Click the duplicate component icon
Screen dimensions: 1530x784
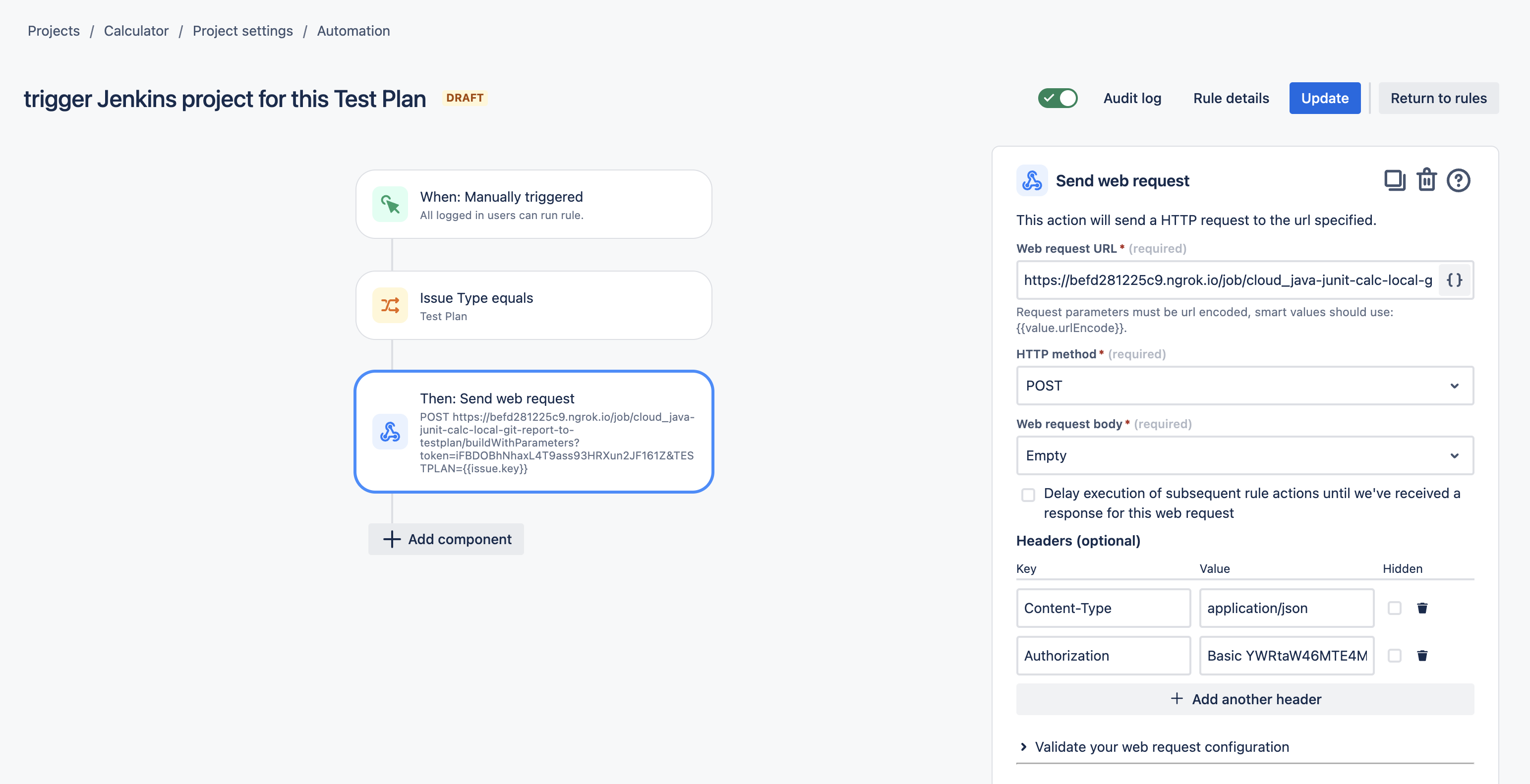[x=1395, y=180]
